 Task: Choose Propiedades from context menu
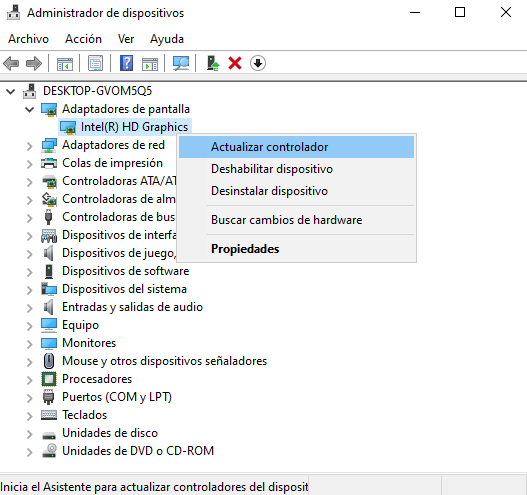coord(296,249)
